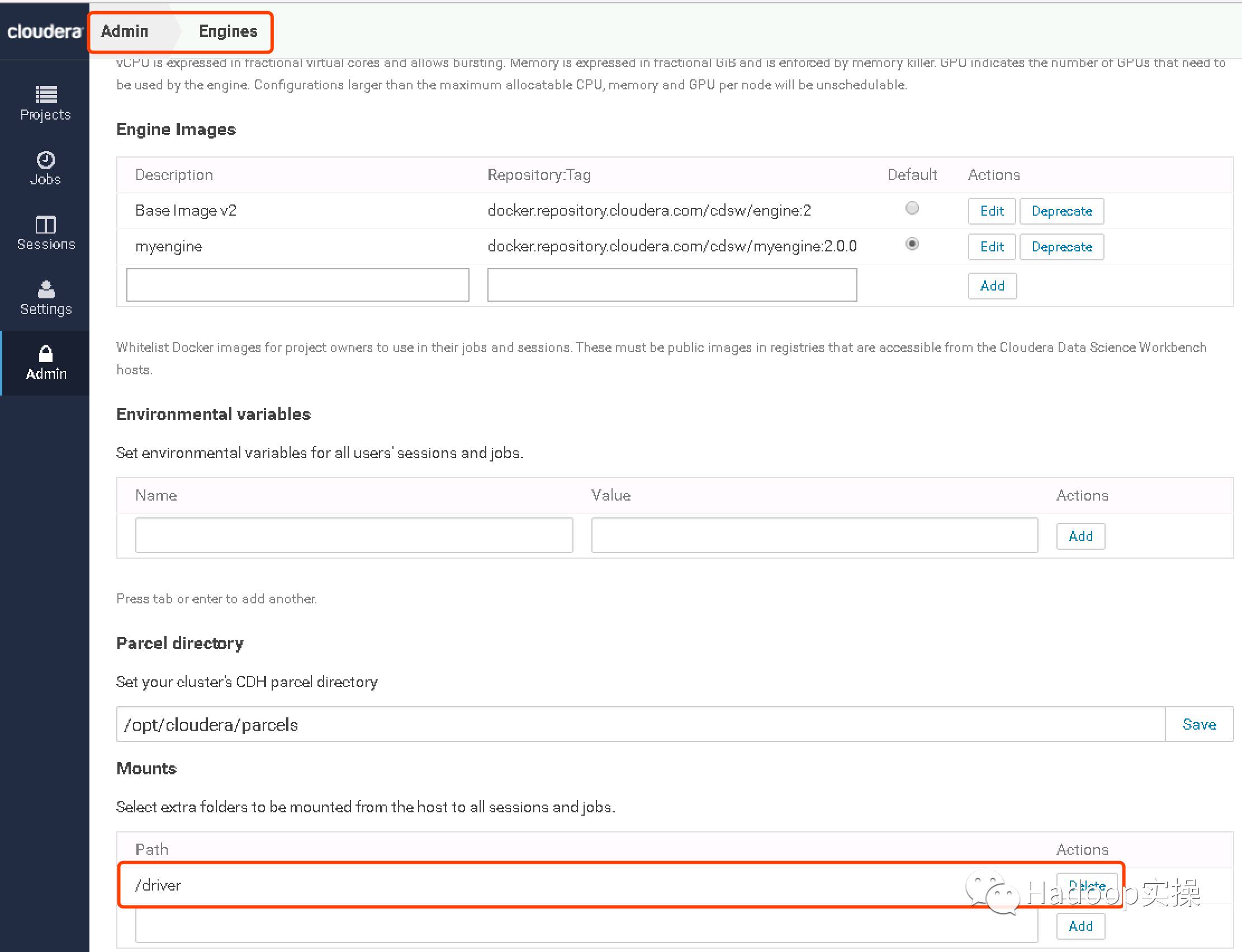This screenshot has width=1242, height=952.
Task: Set Base Image v2 as default engine
Action: (912, 208)
